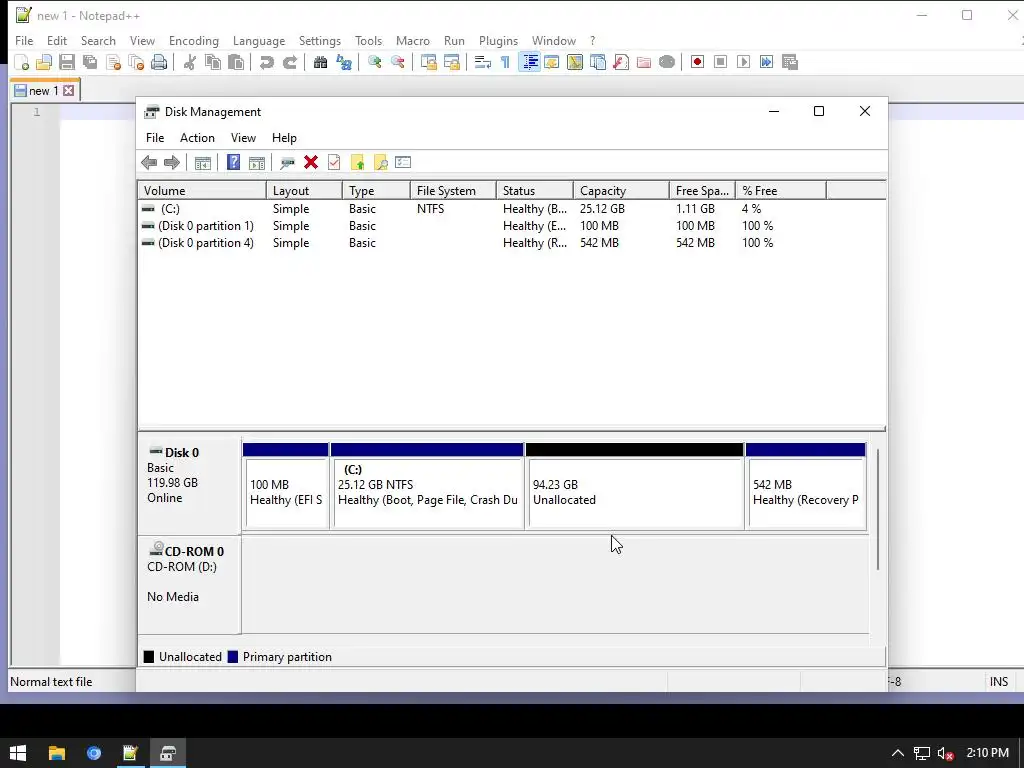Open Notepad++ Macro menu

coord(413,40)
